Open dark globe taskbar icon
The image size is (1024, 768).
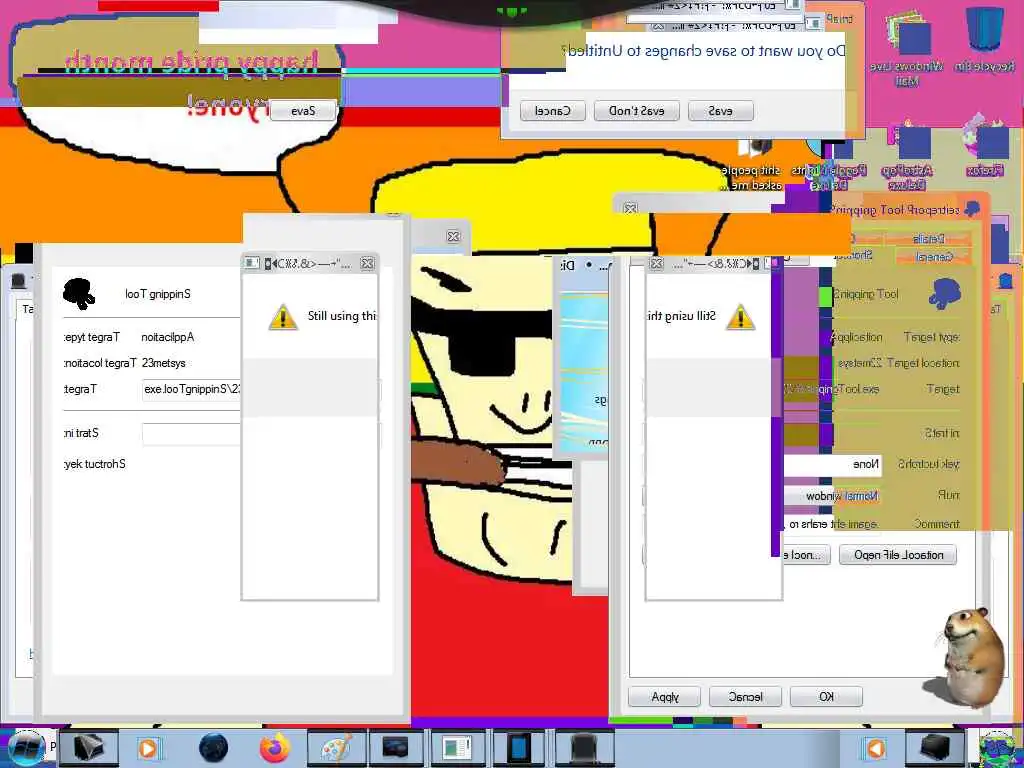pos(214,748)
